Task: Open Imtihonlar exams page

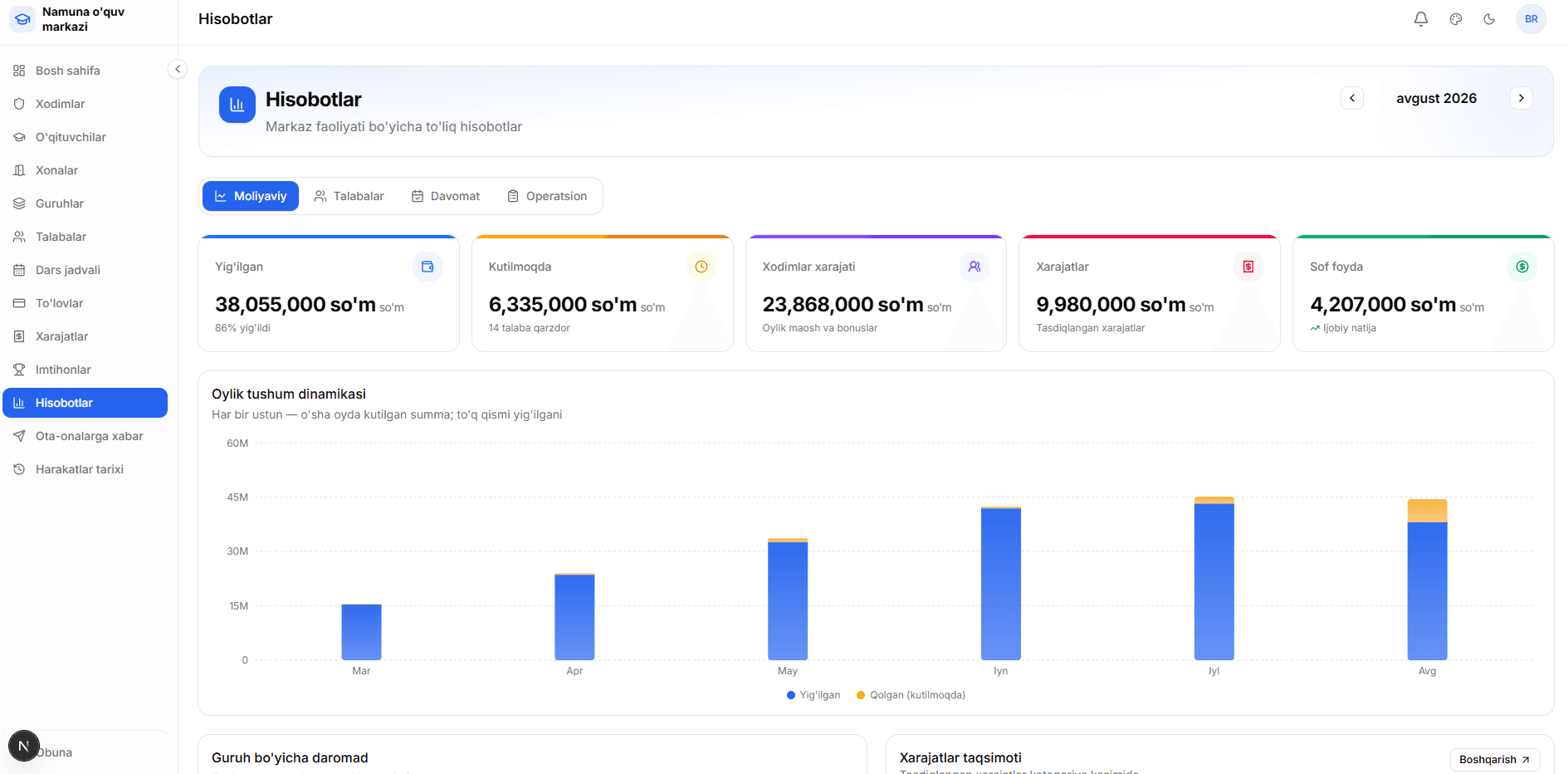Action: (x=85, y=370)
